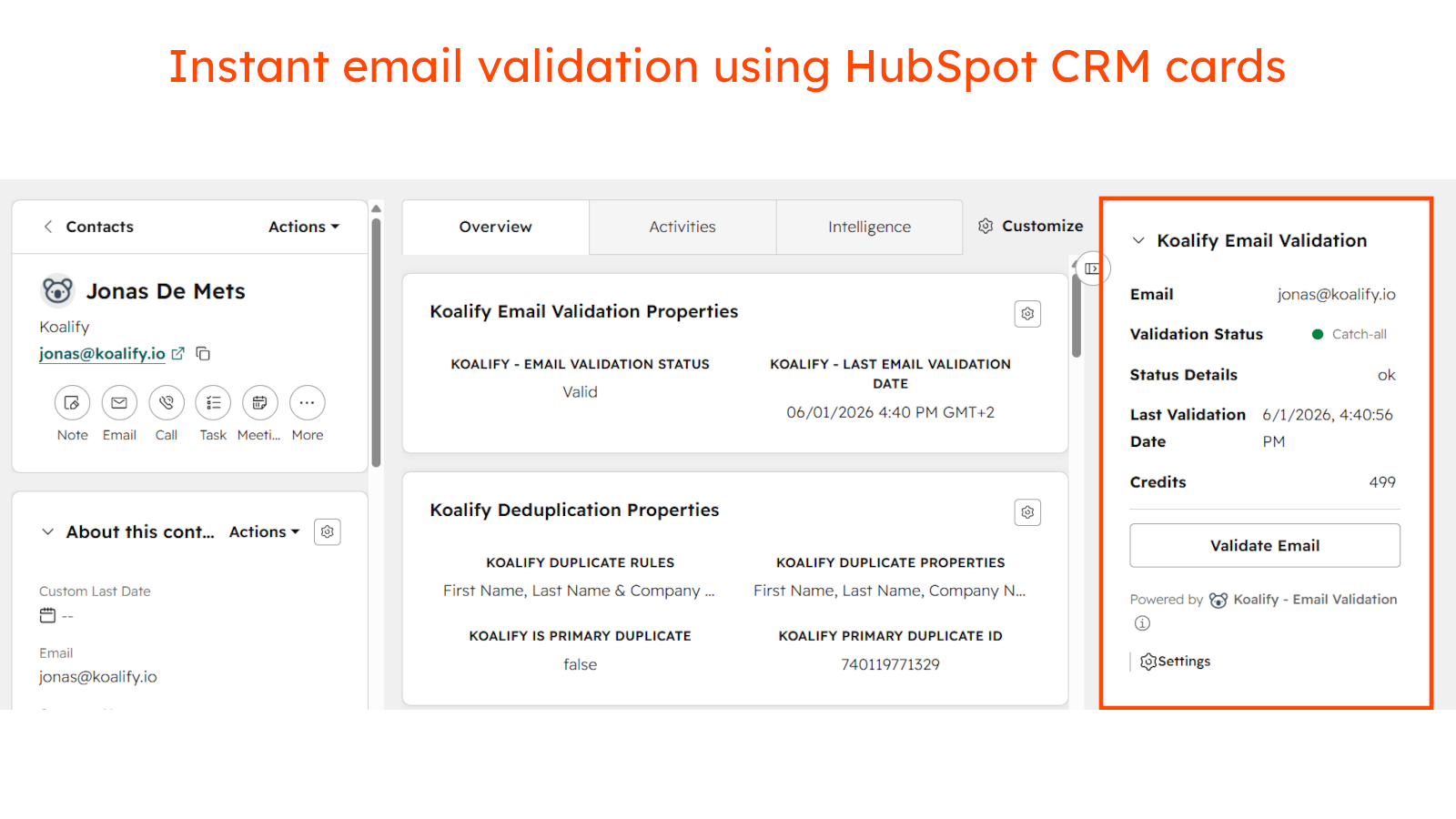1456x819 pixels.
Task: Click the Credits value 499
Action: tap(1382, 482)
